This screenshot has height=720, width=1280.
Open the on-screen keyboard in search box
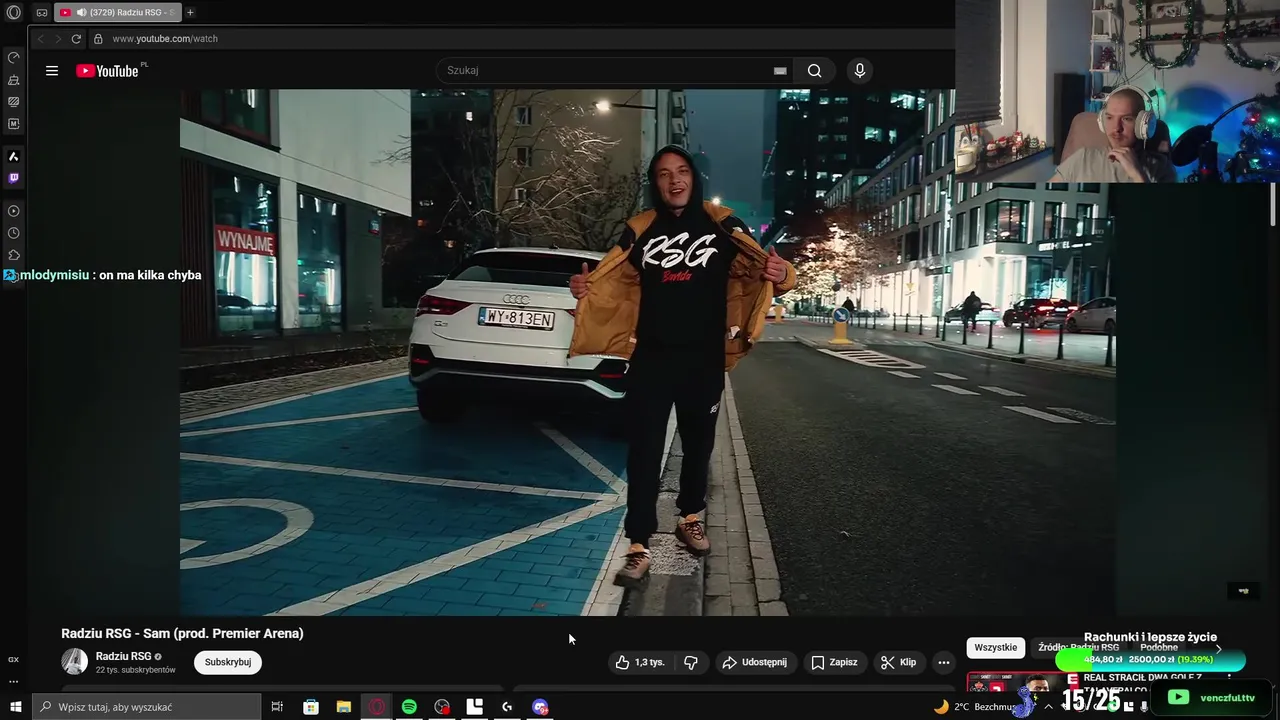pos(780,71)
